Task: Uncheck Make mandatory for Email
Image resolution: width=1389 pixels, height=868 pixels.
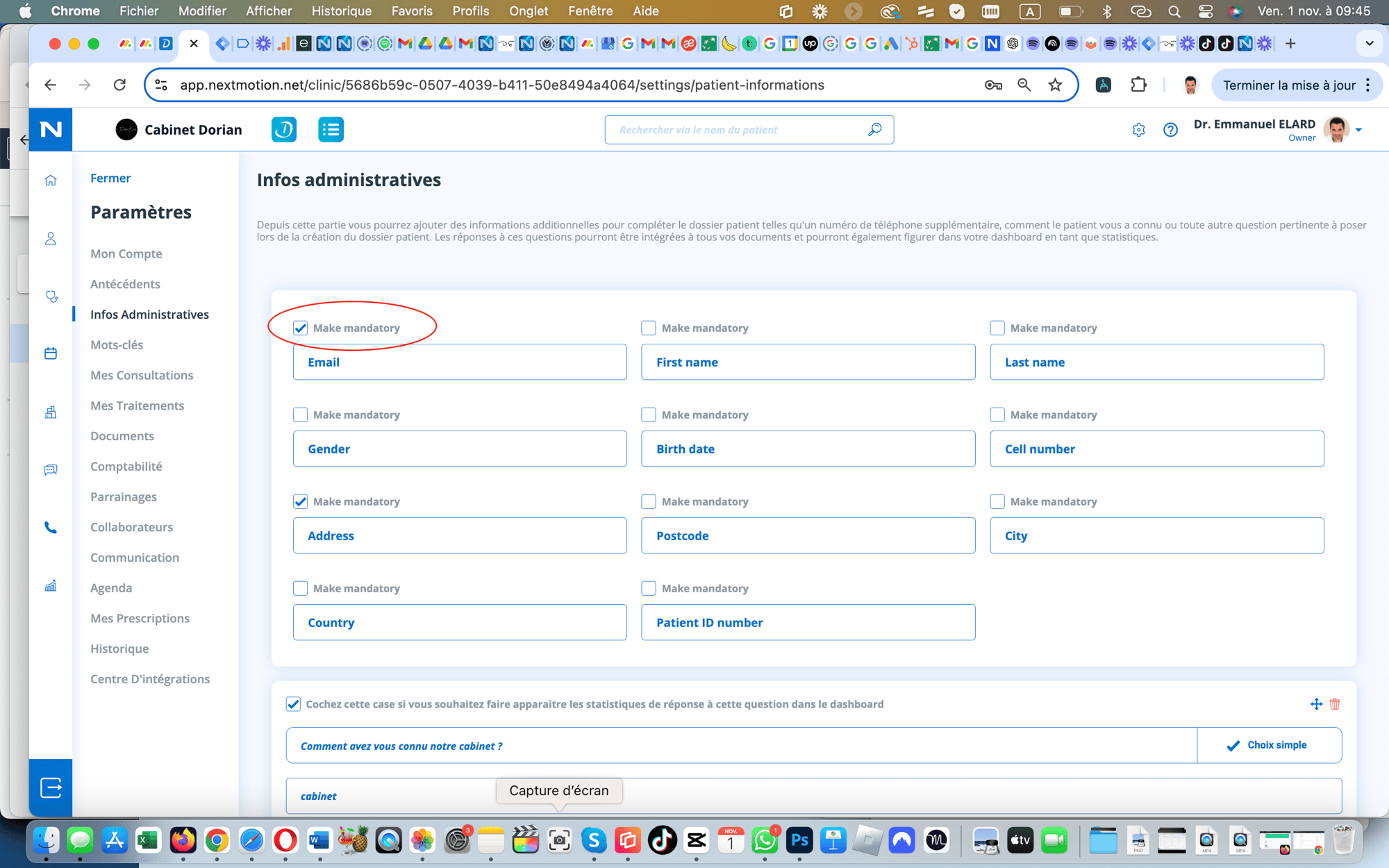Action: pos(300,328)
